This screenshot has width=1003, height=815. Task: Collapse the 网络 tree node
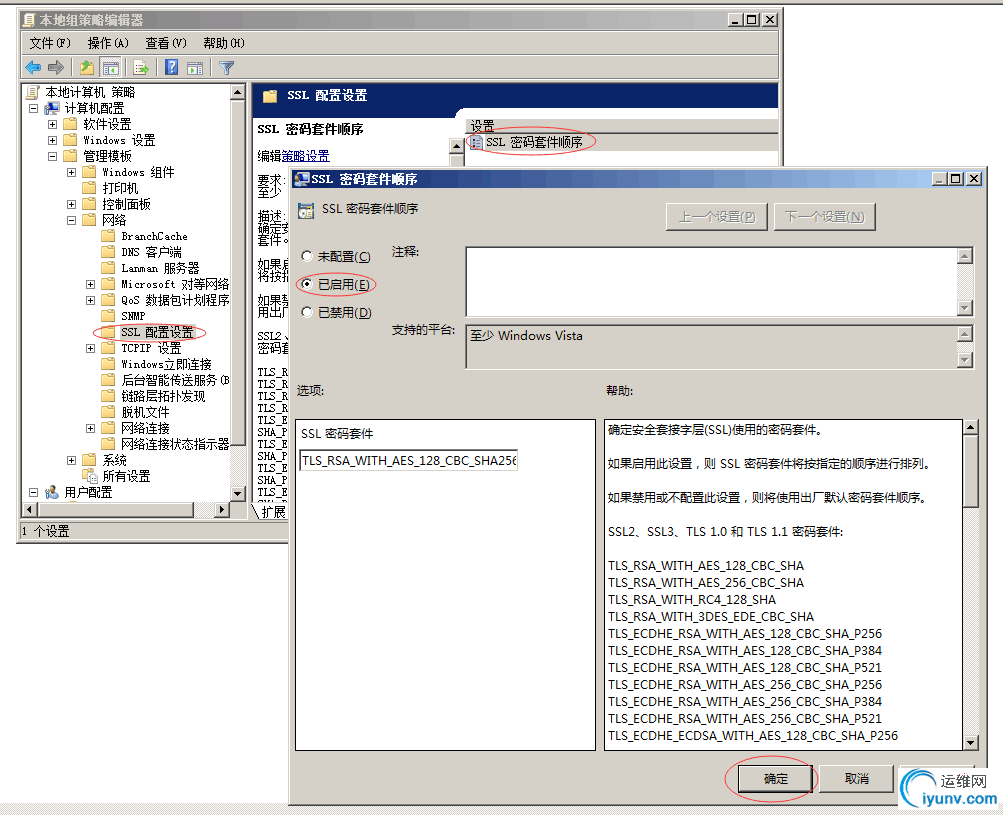click(72, 220)
